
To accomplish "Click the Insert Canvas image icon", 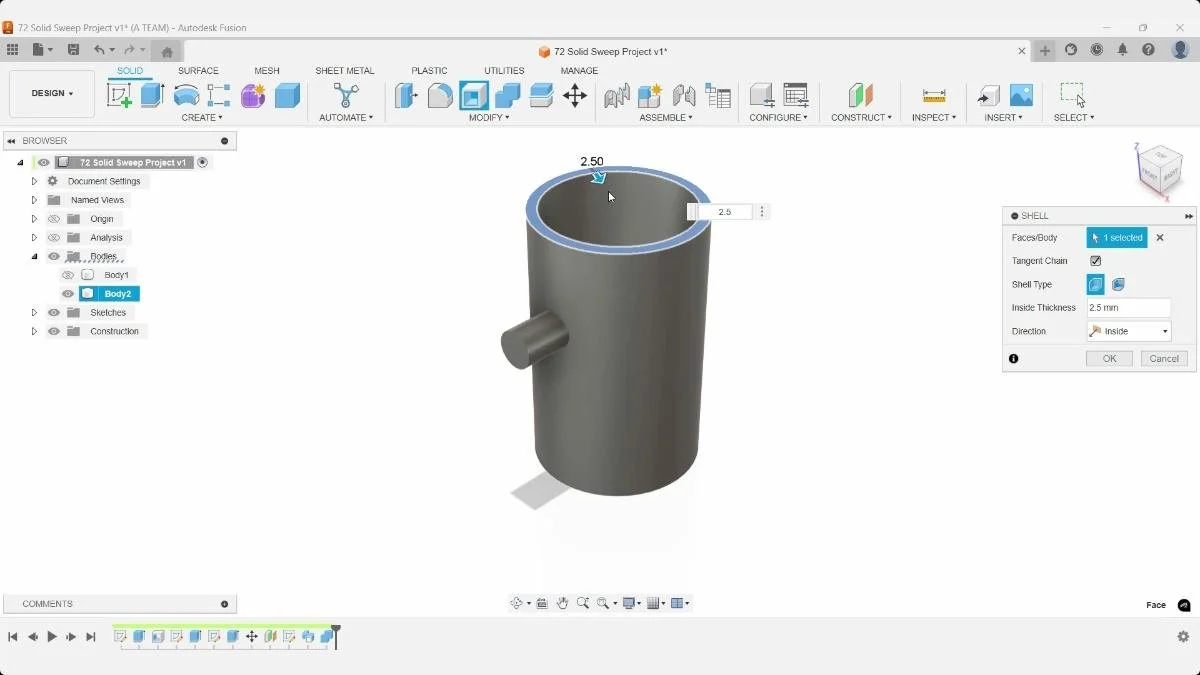I will point(1021,95).
